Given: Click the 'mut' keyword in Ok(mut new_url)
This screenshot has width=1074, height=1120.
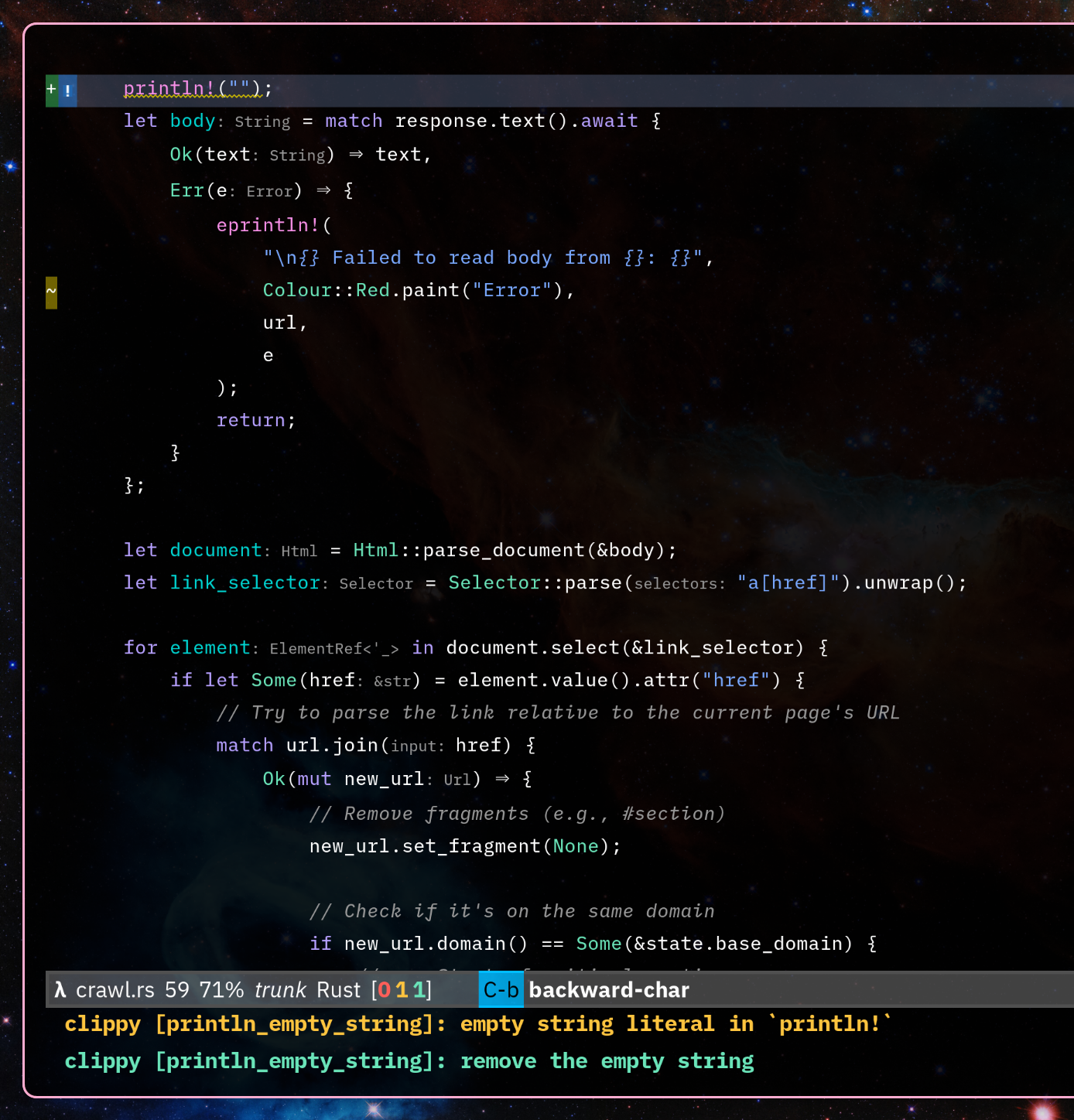Looking at the screenshot, I should tap(315, 779).
